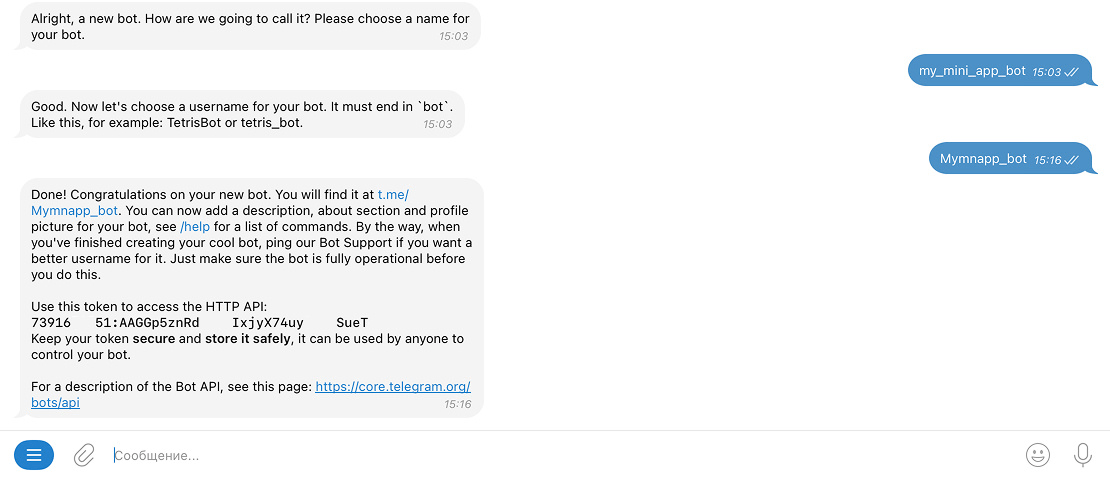
Task: Open the emoji picker smiley icon
Action: tap(1038, 456)
